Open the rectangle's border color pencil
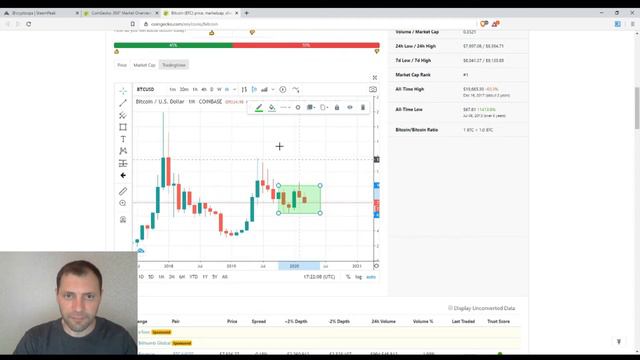The width and height of the screenshot is (640, 360). [259, 108]
